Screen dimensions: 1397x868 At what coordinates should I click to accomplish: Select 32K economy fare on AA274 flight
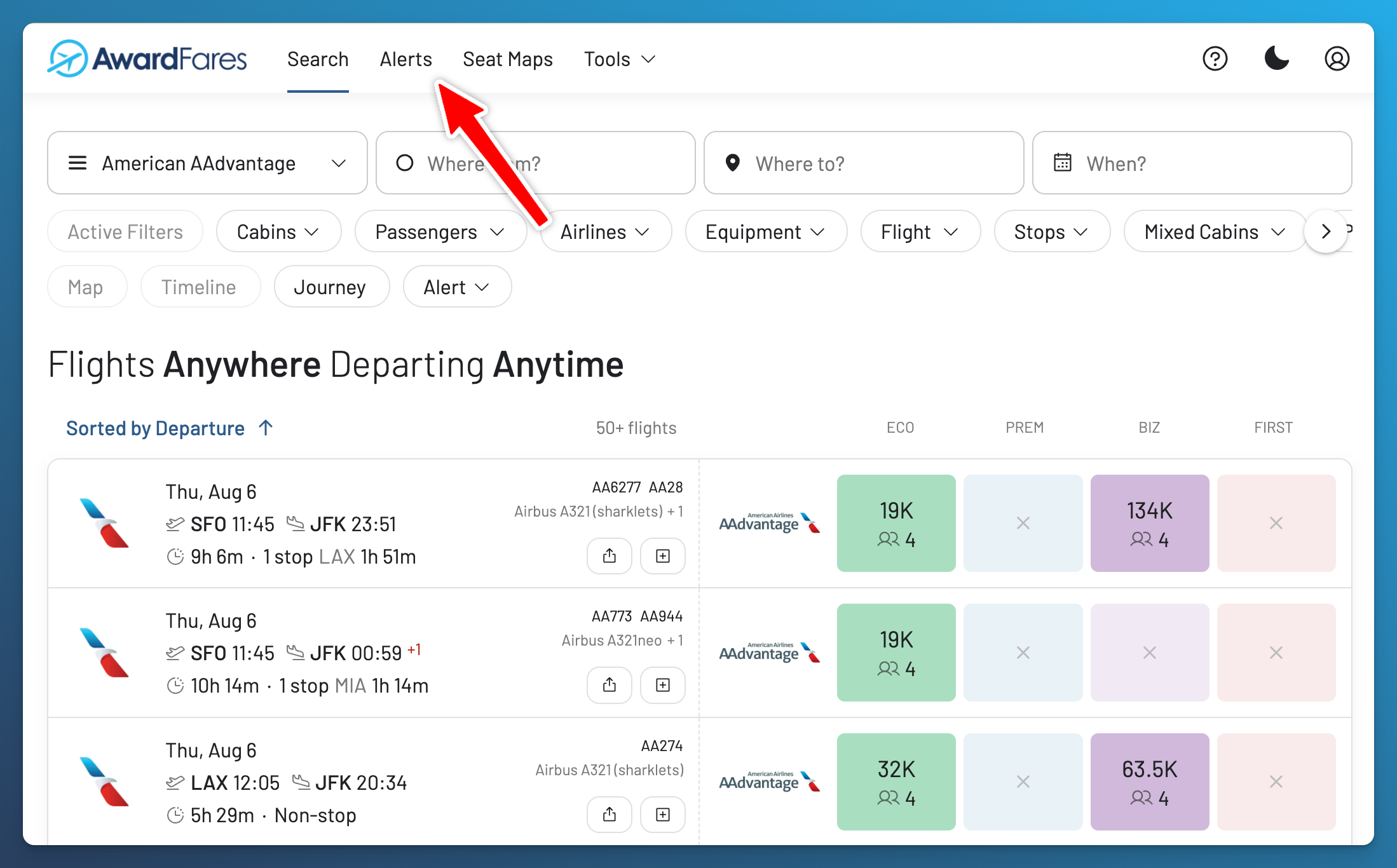coord(896,782)
